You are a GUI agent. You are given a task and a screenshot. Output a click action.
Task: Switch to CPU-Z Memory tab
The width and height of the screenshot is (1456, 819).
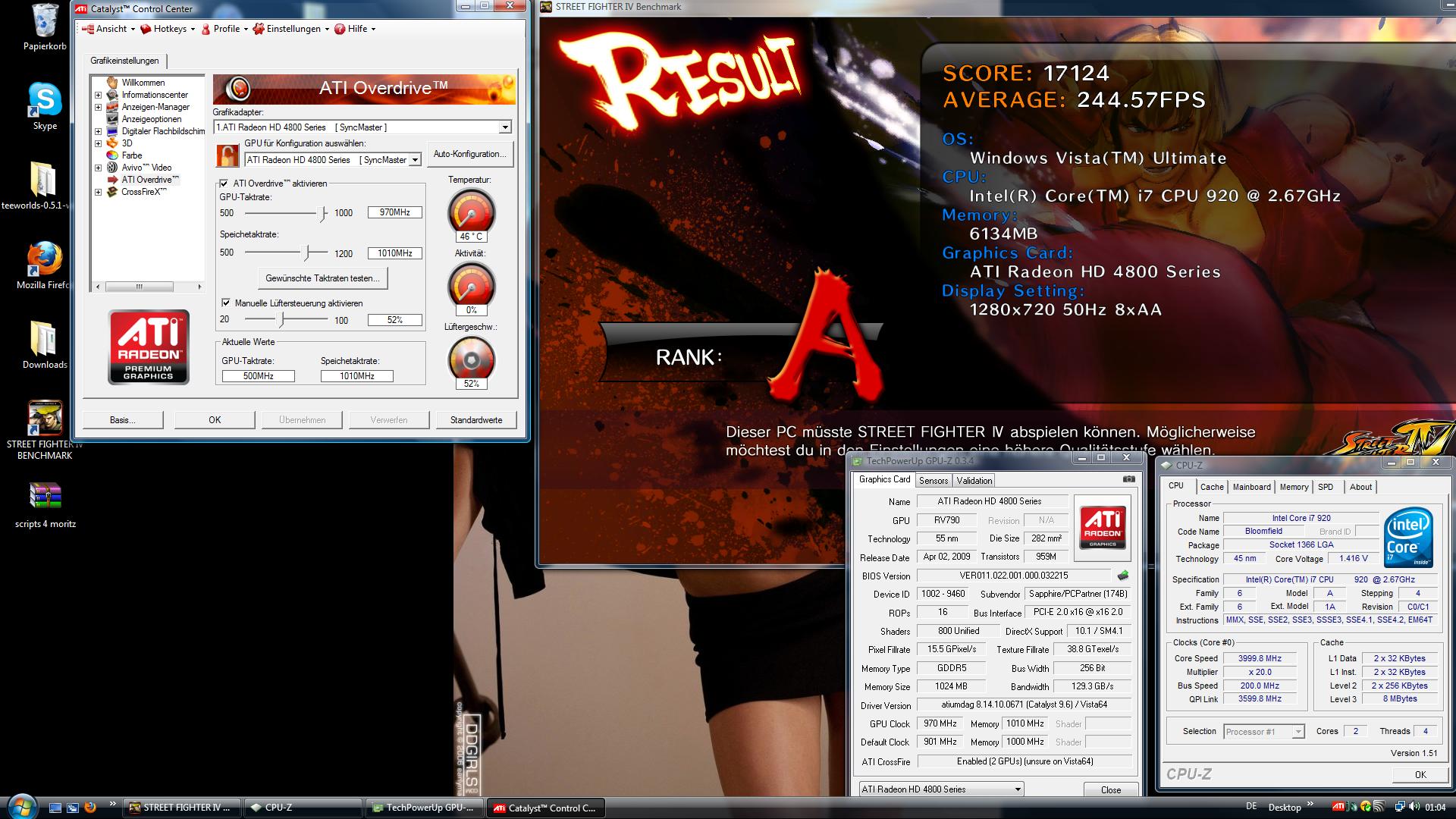click(1294, 487)
